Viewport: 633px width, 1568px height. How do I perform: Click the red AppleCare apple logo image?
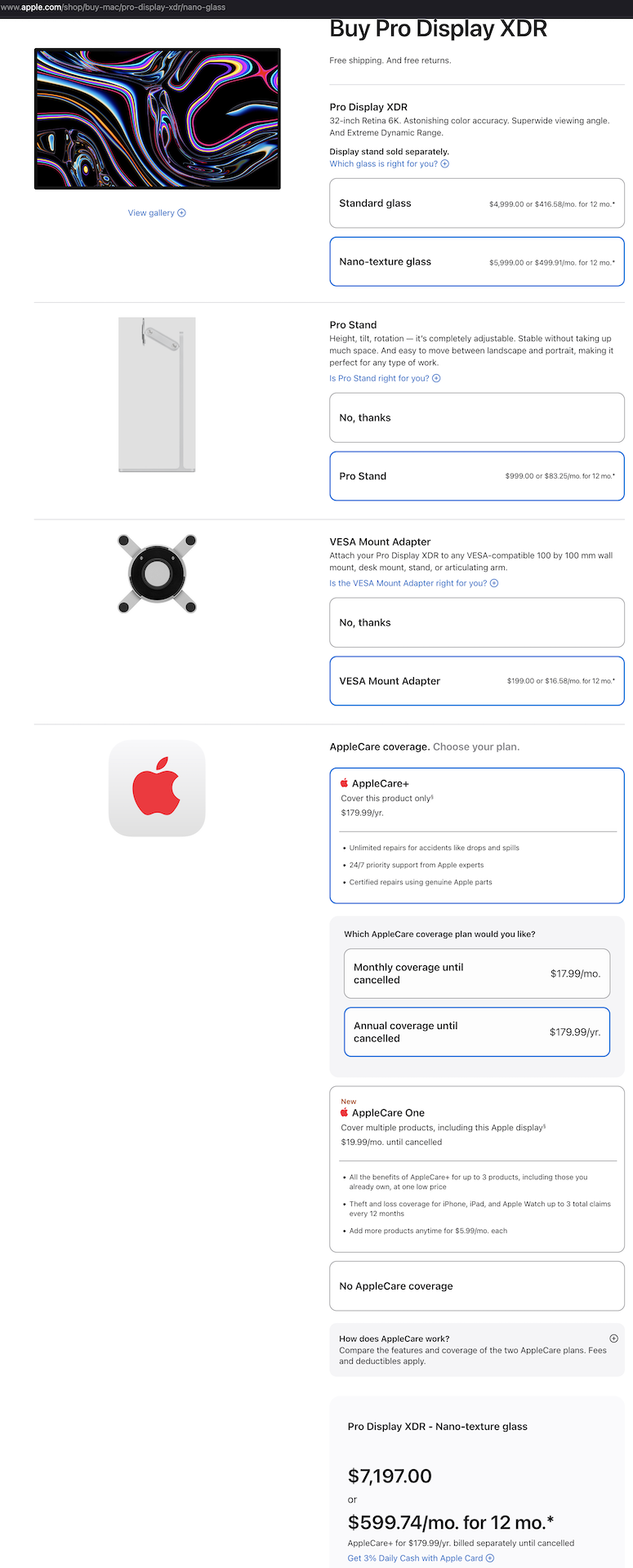(157, 788)
